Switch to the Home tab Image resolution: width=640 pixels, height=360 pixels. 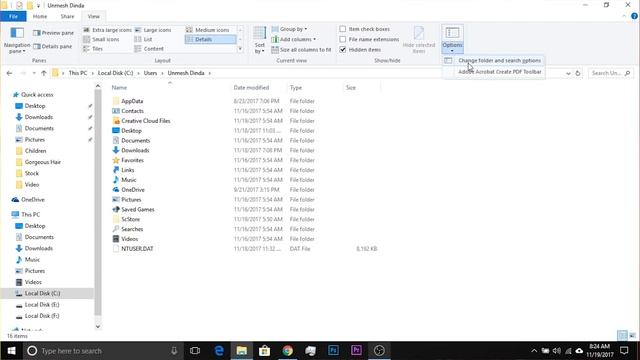[40, 16]
